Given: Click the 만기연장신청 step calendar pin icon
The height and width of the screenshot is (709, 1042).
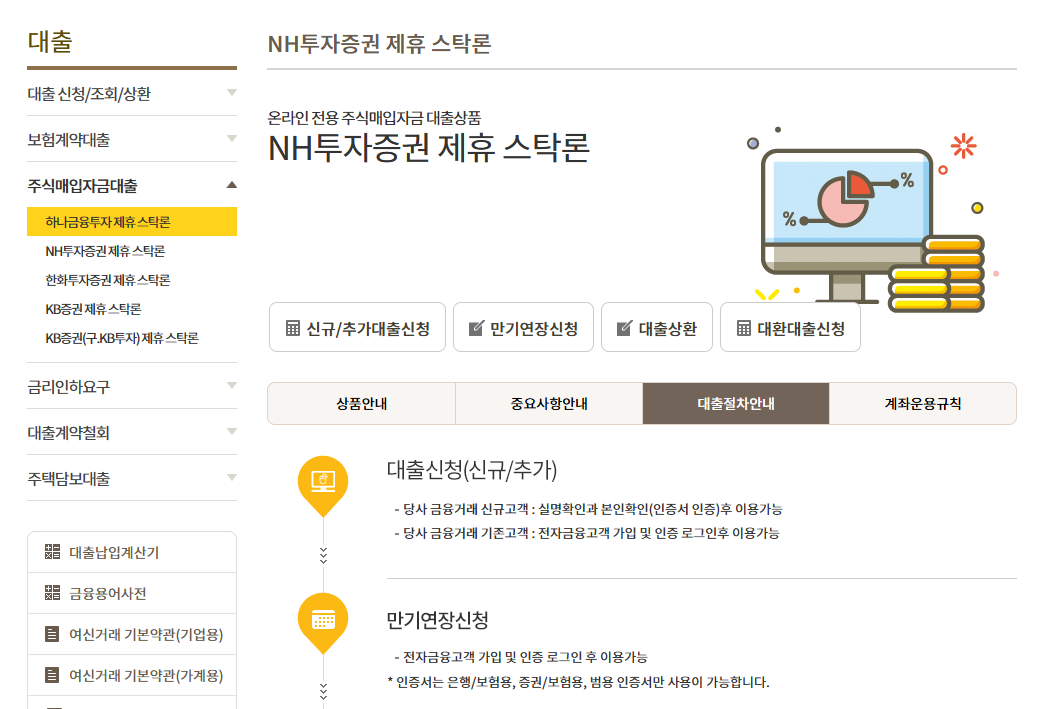Looking at the screenshot, I should pos(323,623).
